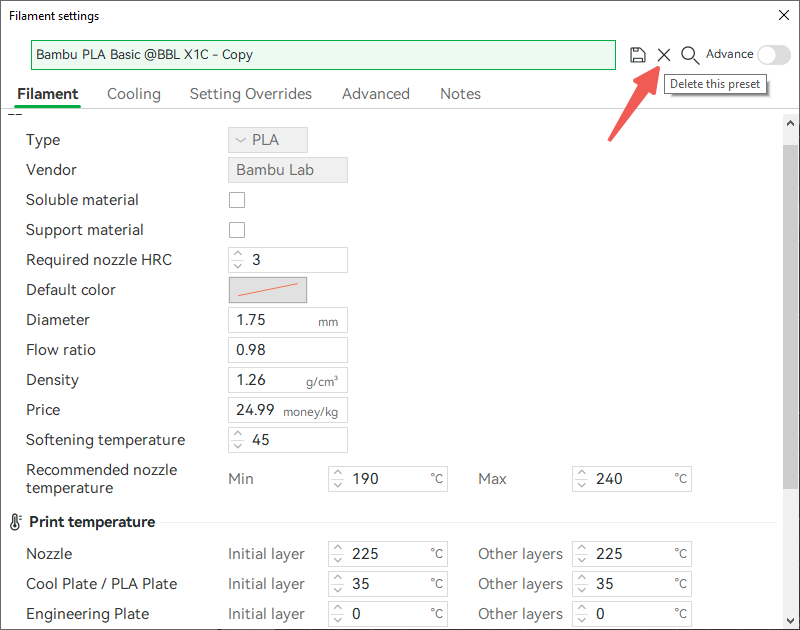Click the Softening temperature 45 field

click(x=288, y=440)
